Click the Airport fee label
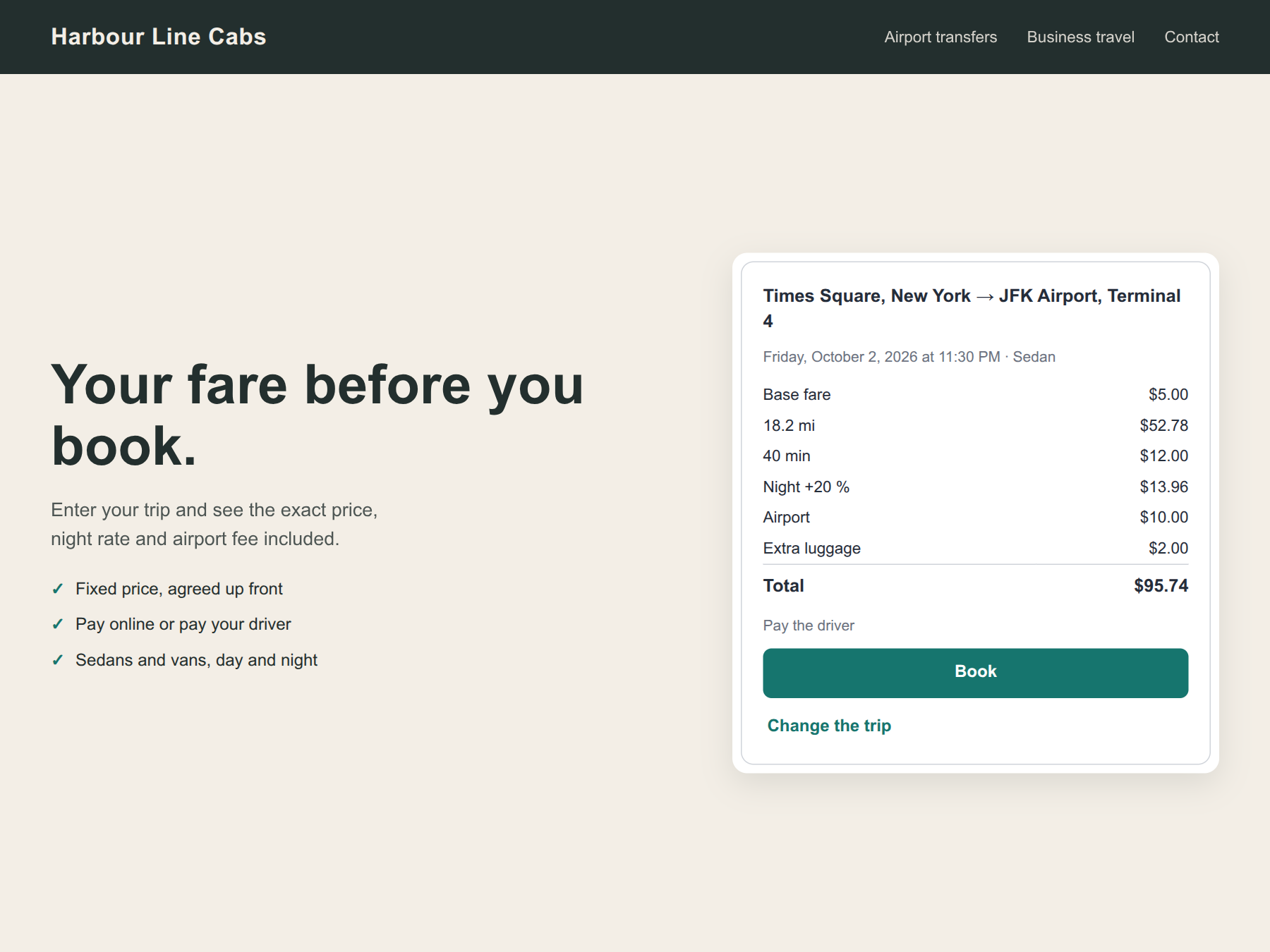1270x952 pixels. [786, 517]
